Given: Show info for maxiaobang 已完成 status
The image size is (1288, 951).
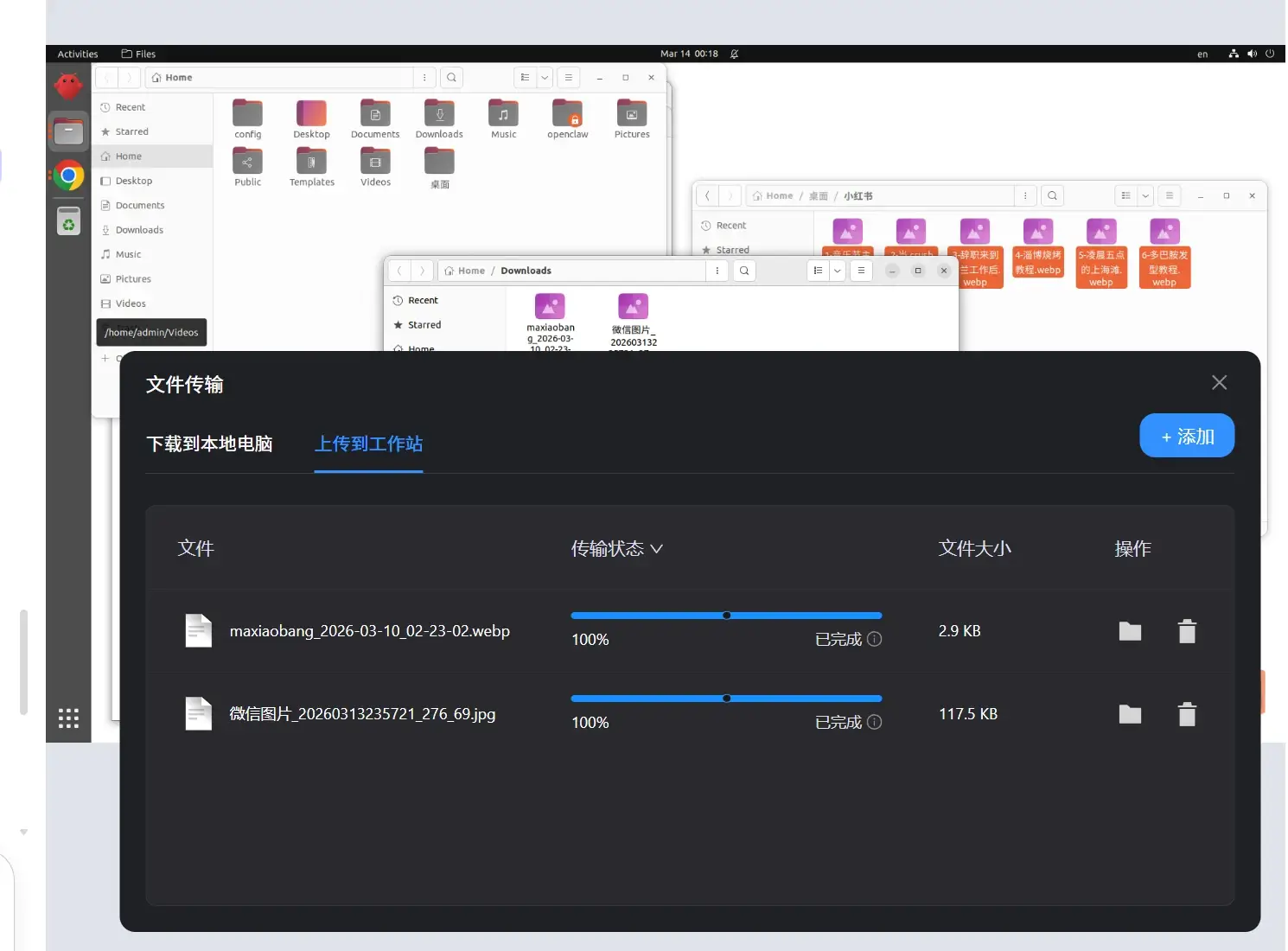Looking at the screenshot, I should coord(875,639).
